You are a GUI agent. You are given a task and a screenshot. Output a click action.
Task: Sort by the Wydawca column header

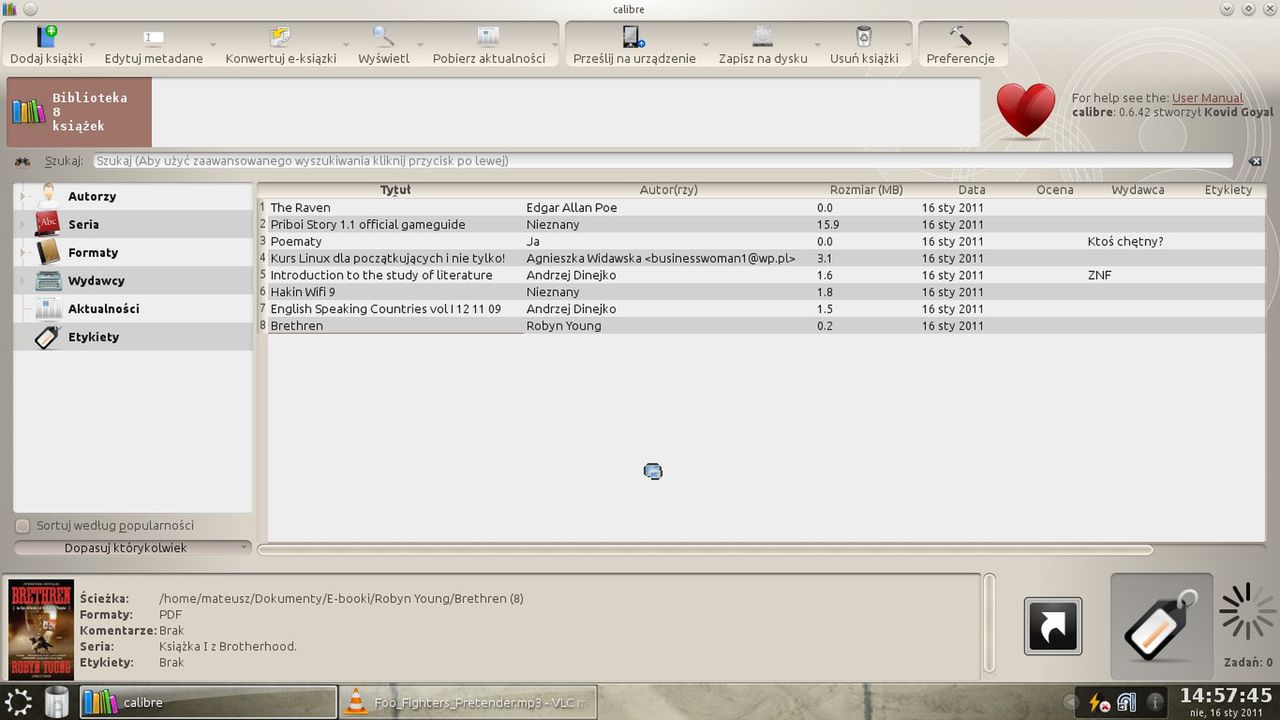1138,189
